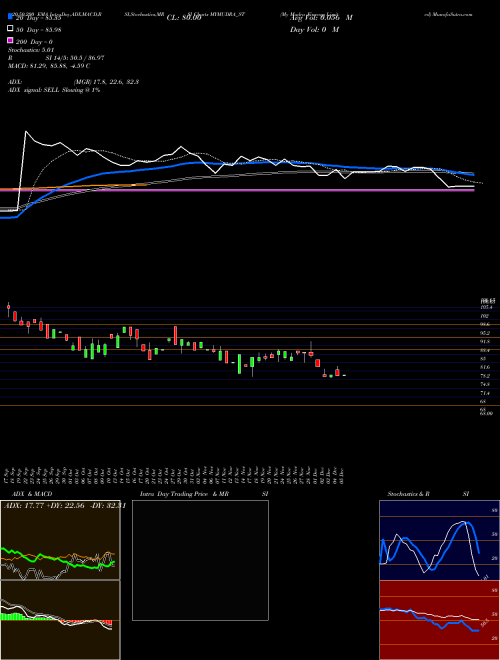The image size is (500, 660).
Task: Click the 'Intra Day Trading Price & MRSI' title
Action: click(204, 494)
